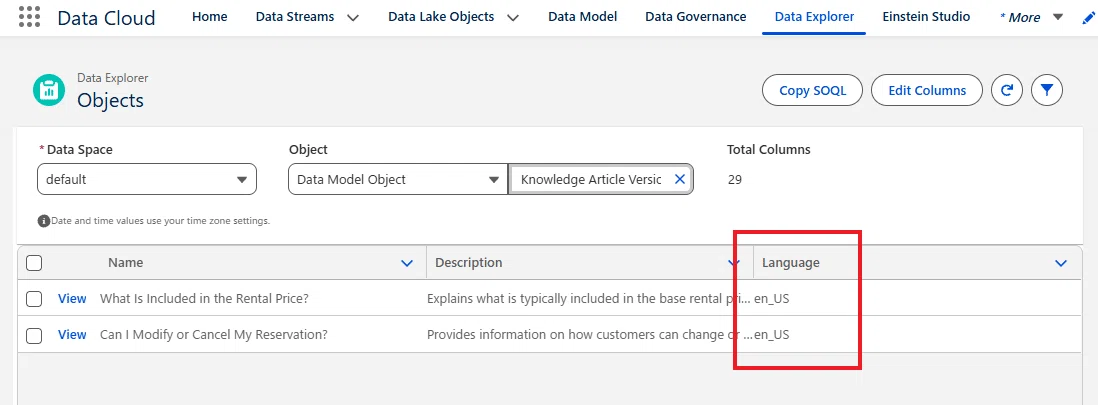Viewport: 1098px width, 405px height.
Task: Click the Language column header
Action: coord(791,263)
